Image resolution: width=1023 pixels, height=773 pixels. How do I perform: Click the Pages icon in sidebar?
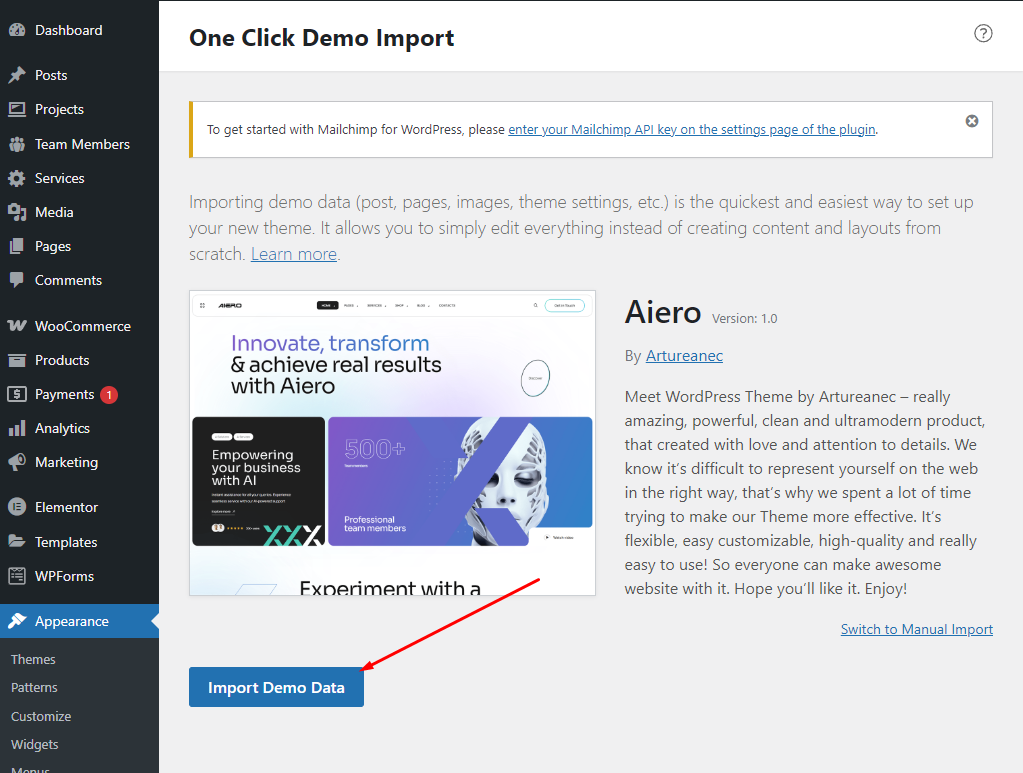point(17,246)
